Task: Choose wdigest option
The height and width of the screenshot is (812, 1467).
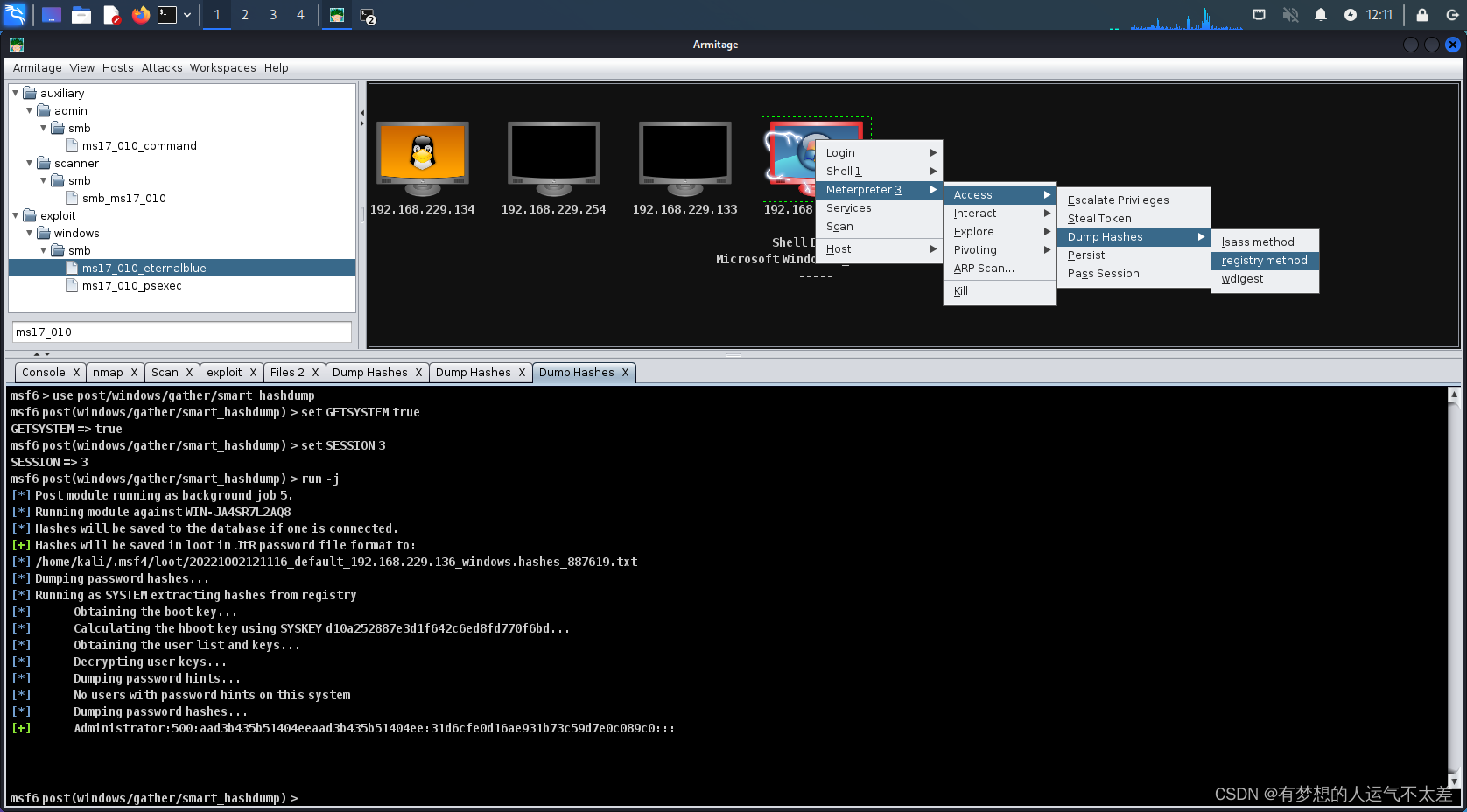Action: pos(1265,279)
